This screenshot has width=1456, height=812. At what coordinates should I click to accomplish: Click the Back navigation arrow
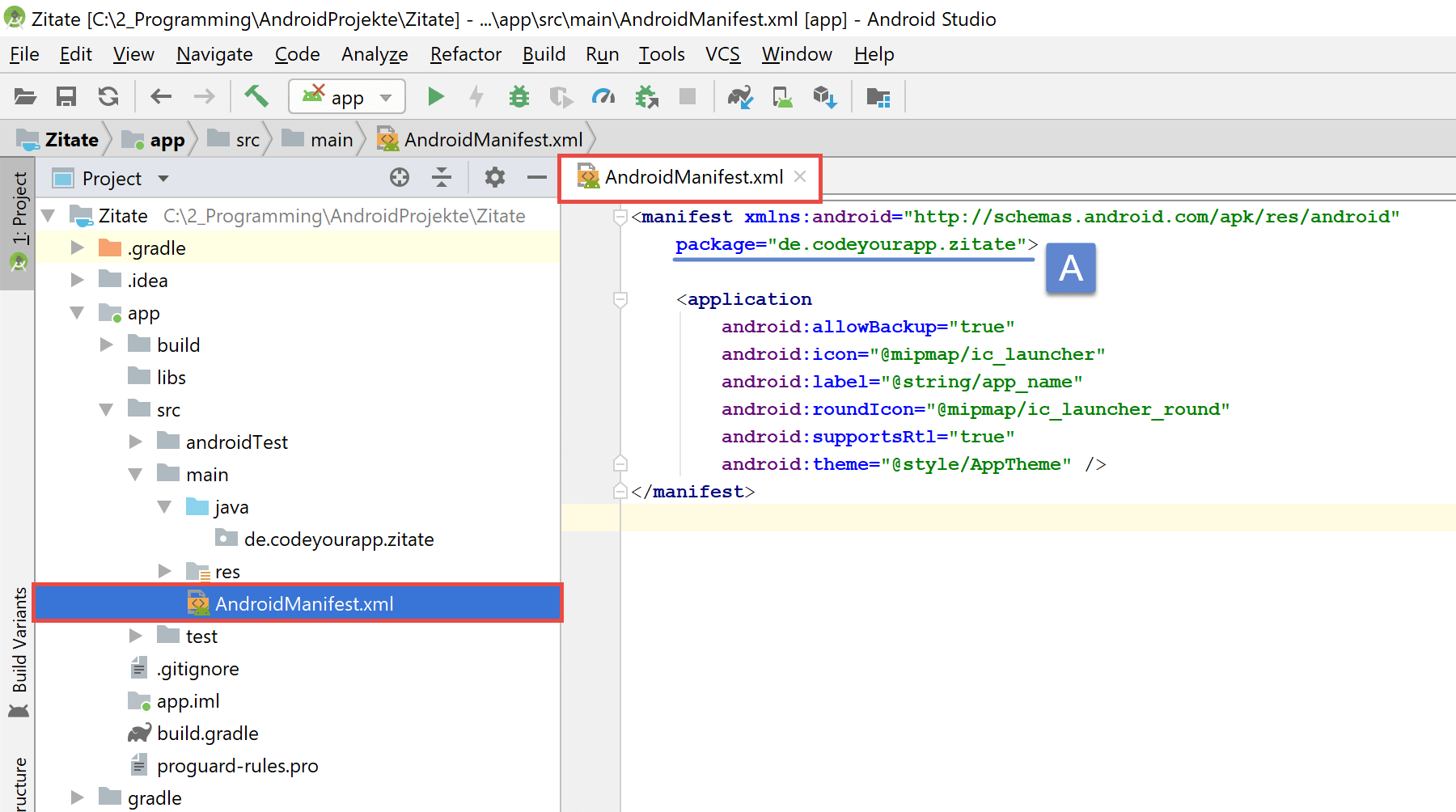coord(161,97)
